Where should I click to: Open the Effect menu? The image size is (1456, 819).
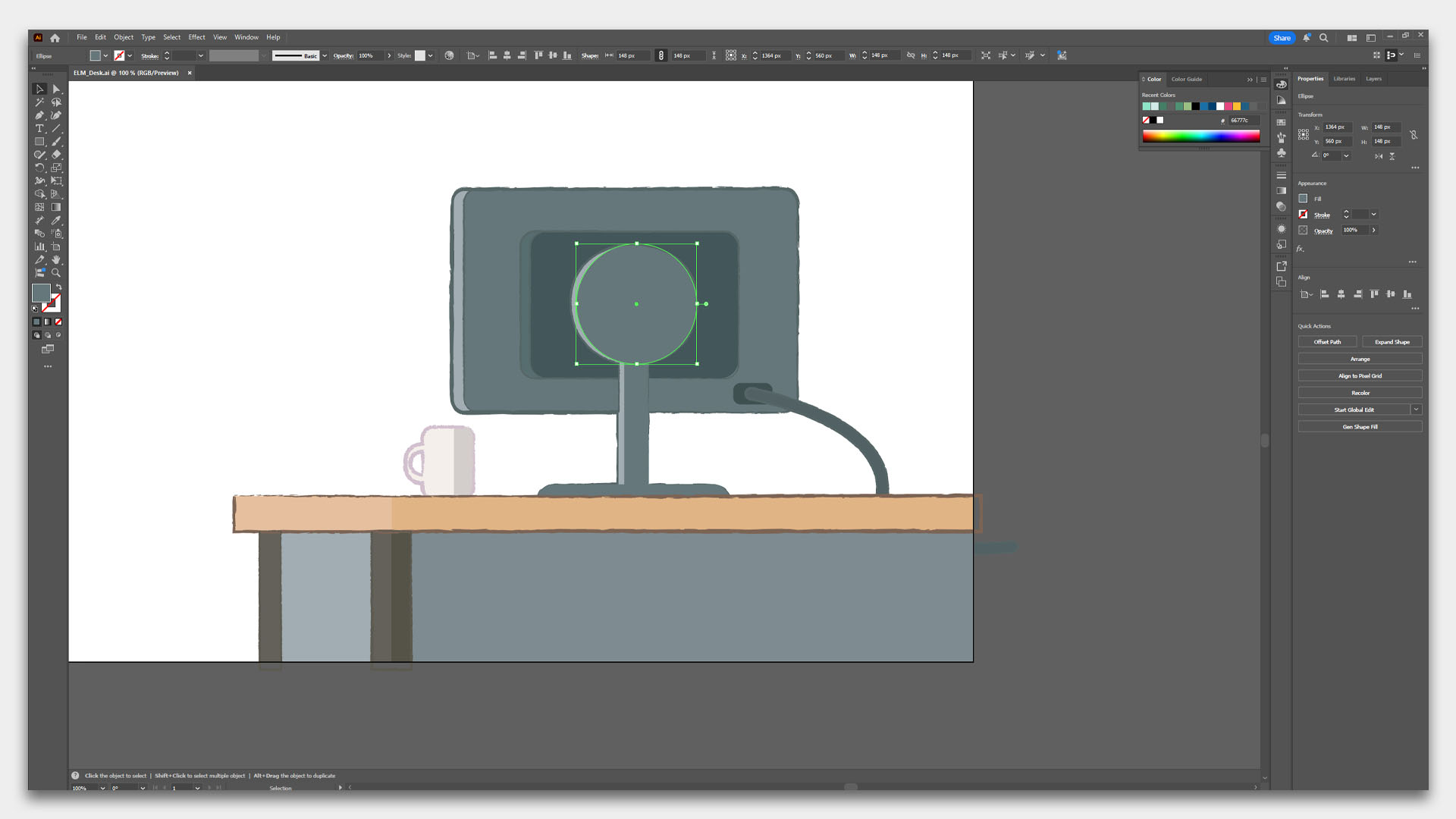[196, 37]
